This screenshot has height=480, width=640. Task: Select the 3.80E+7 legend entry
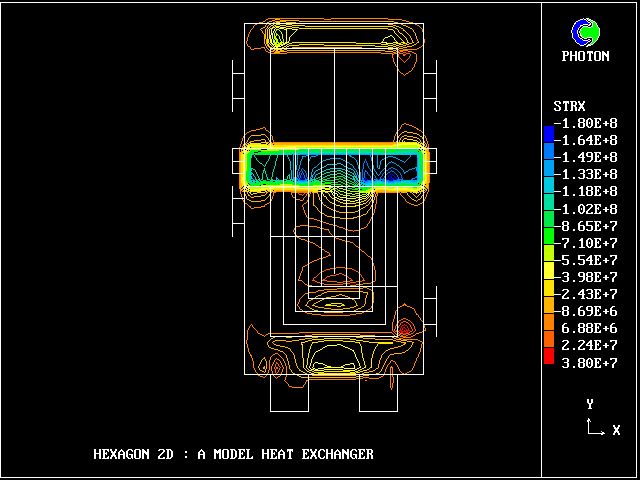tap(591, 362)
